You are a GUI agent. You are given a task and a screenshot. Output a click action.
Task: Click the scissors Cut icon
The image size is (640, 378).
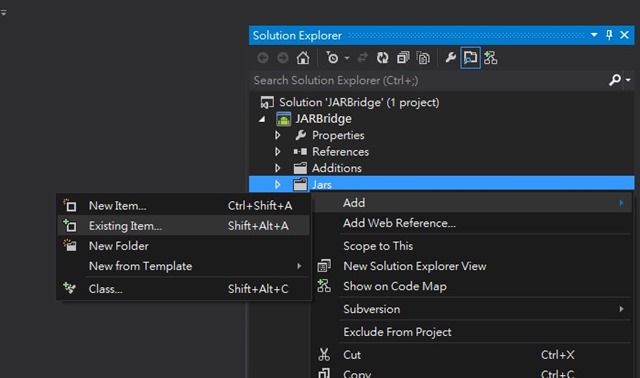pos(324,355)
